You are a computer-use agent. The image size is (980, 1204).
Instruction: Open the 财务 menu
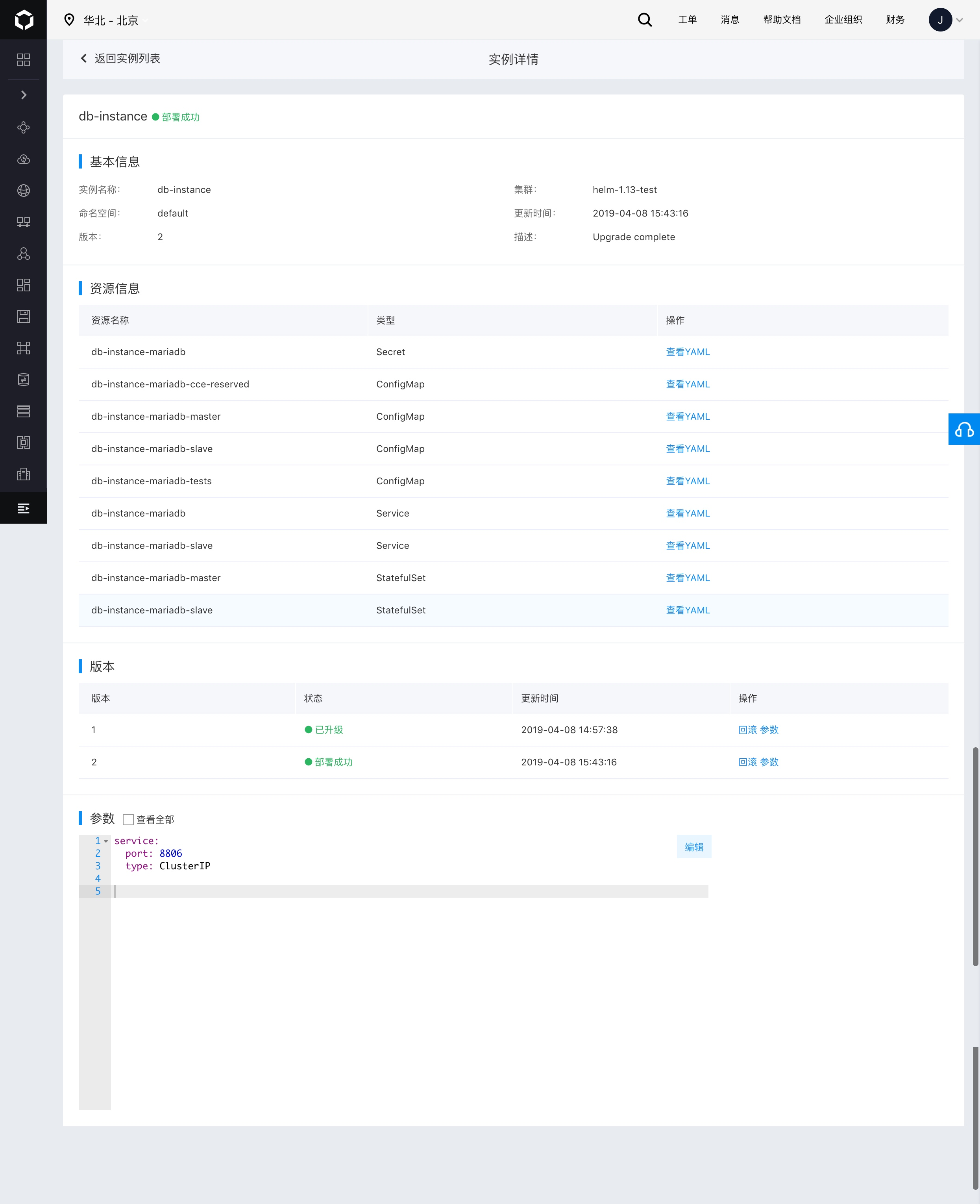[x=895, y=20]
